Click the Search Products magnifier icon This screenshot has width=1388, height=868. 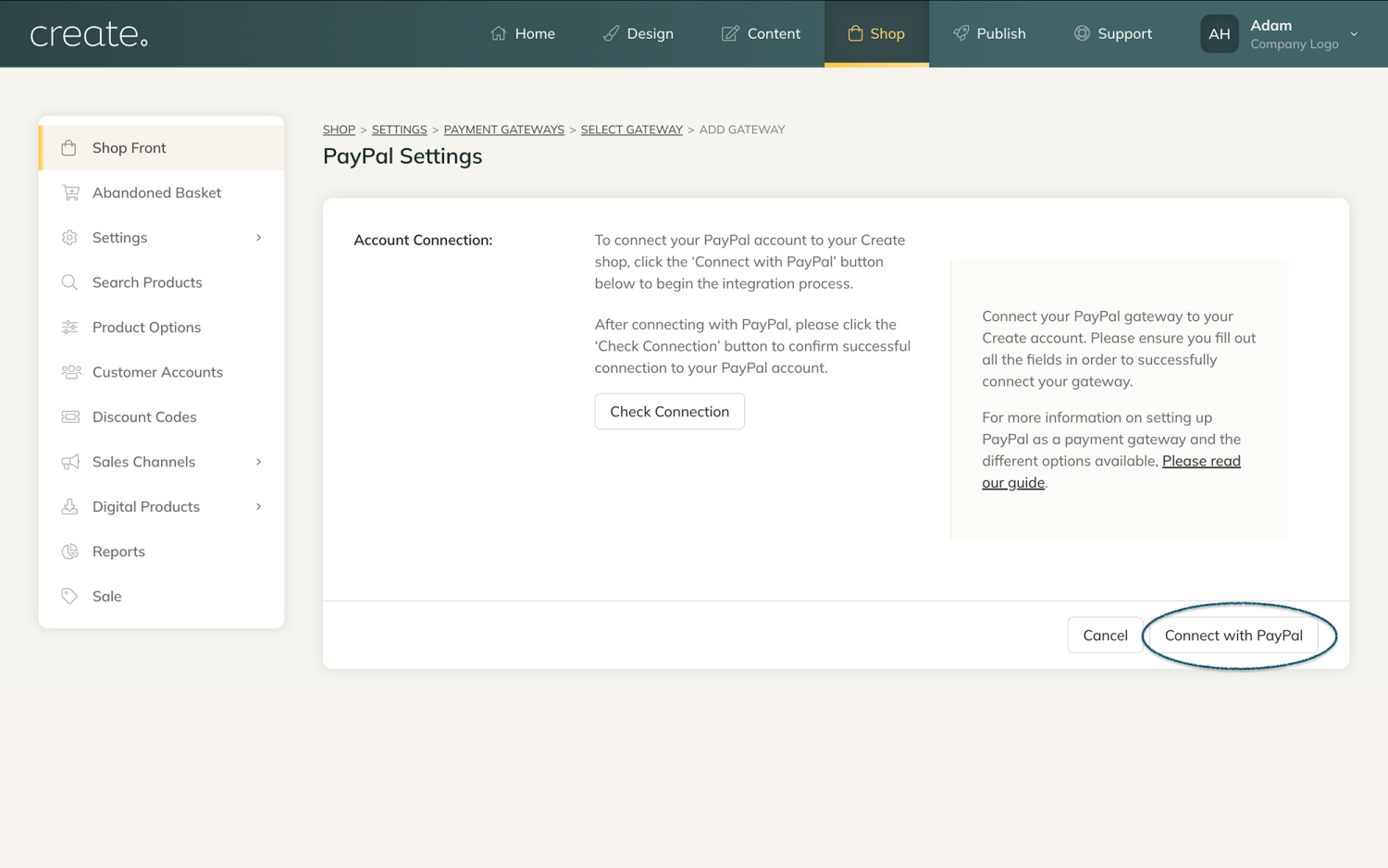(x=70, y=282)
